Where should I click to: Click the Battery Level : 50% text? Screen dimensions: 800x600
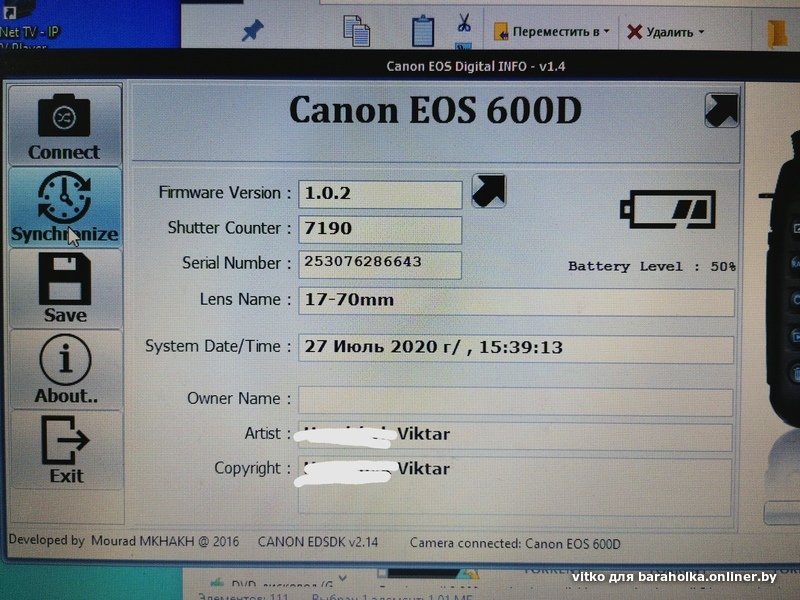pyautogui.click(x=652, y=266)
